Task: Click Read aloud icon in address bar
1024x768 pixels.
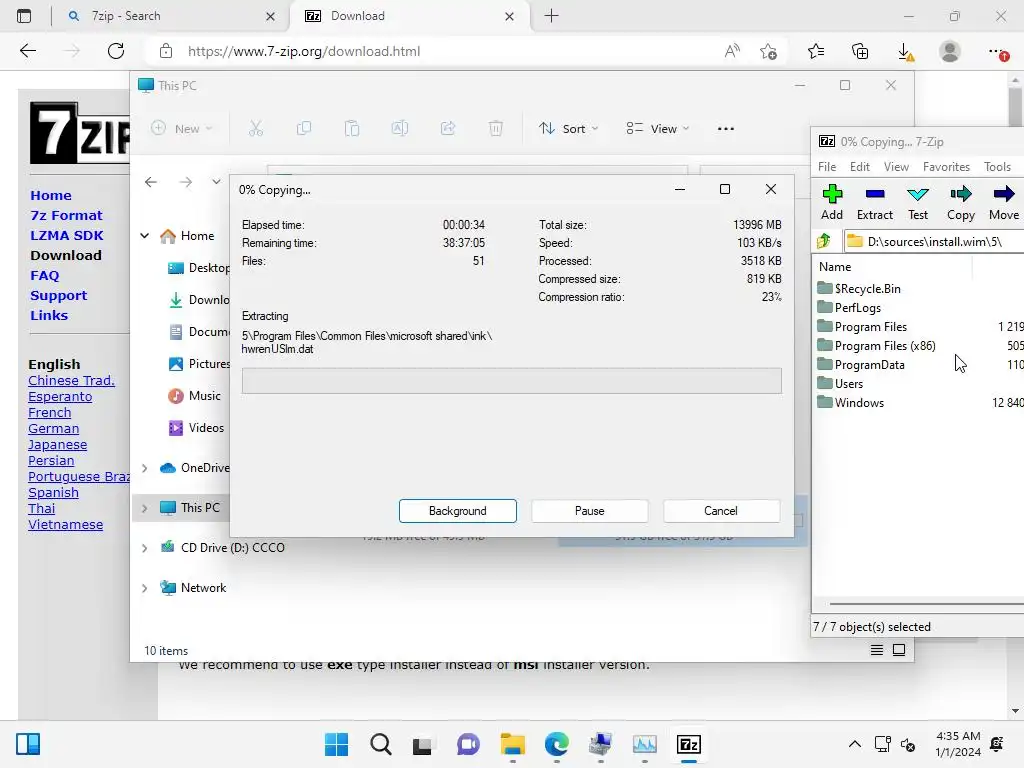Action: 732,51
